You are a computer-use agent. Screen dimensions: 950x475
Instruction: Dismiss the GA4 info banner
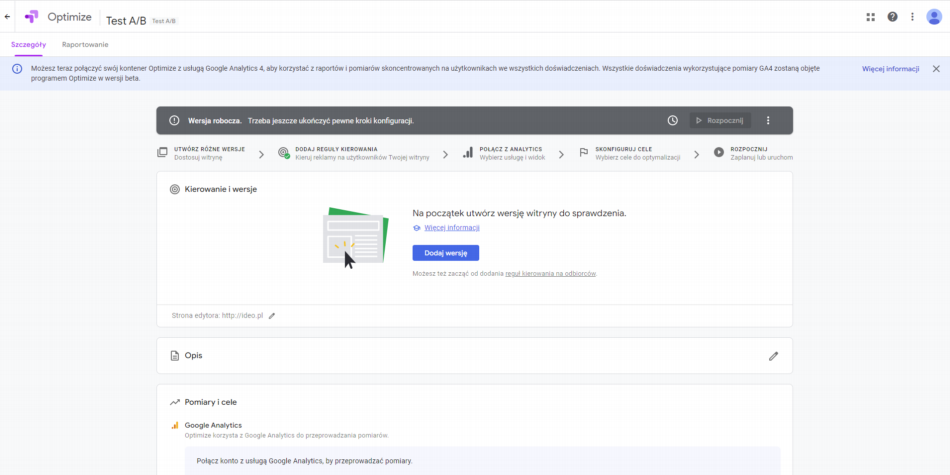936,69
